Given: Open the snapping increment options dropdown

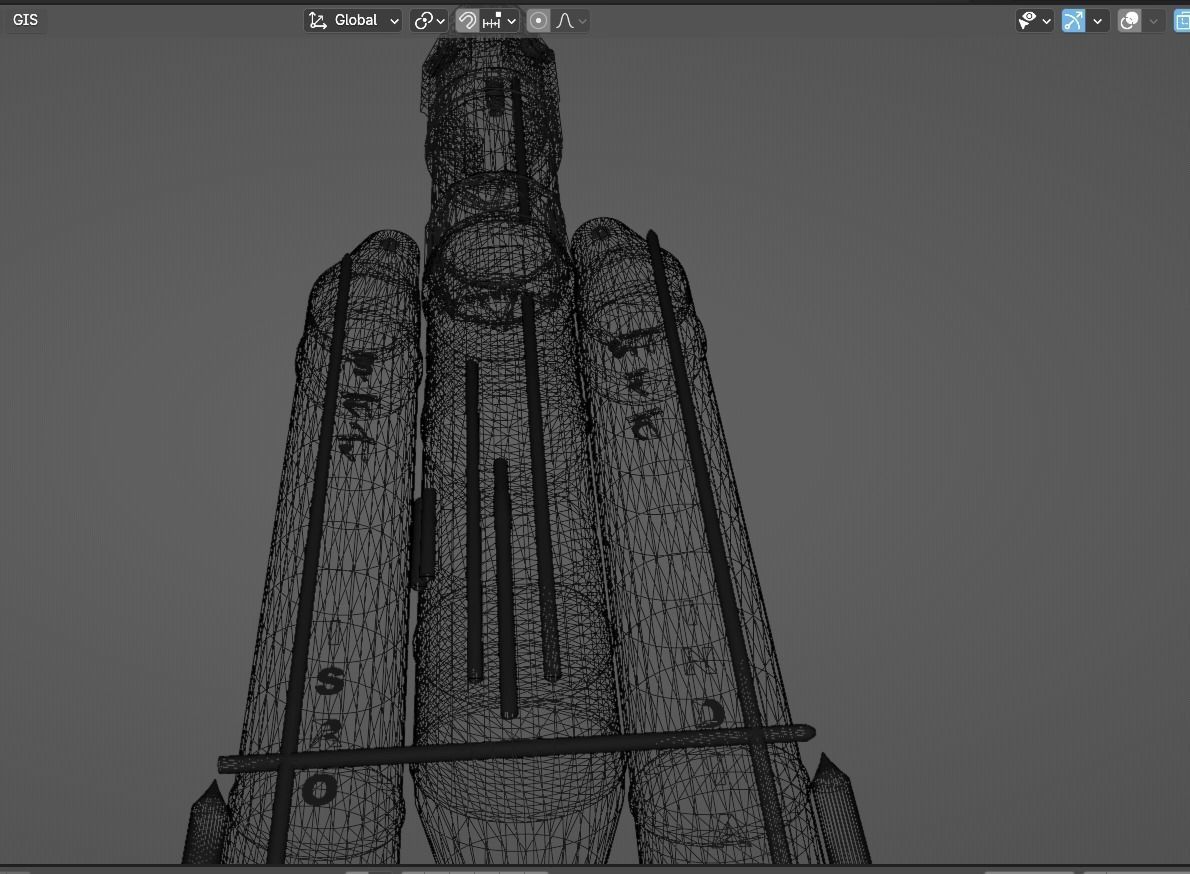Looking at the screenshot, I should point(500,20).
